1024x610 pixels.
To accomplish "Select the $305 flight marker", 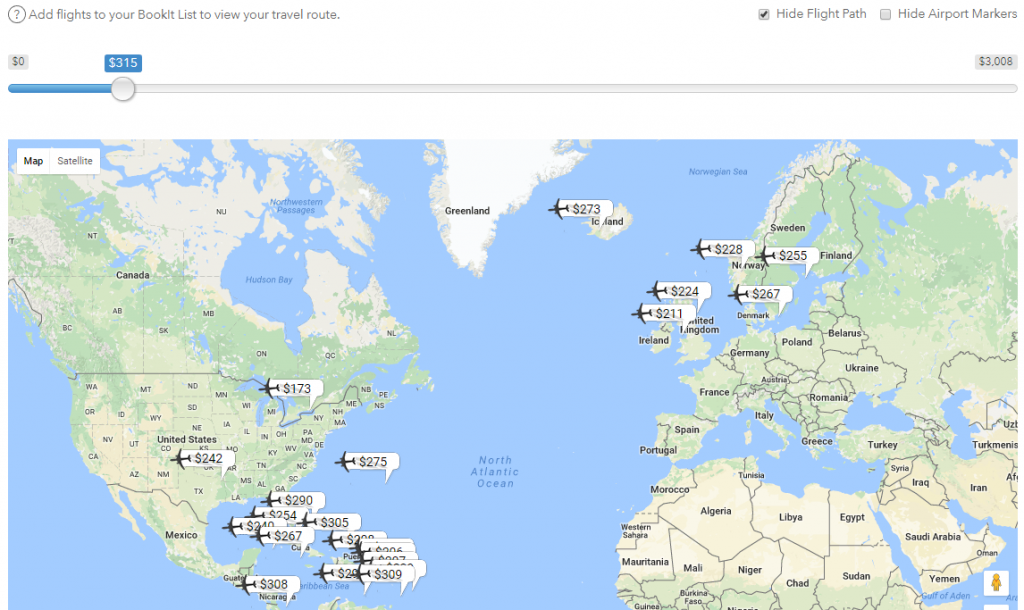I will [328, 522].
